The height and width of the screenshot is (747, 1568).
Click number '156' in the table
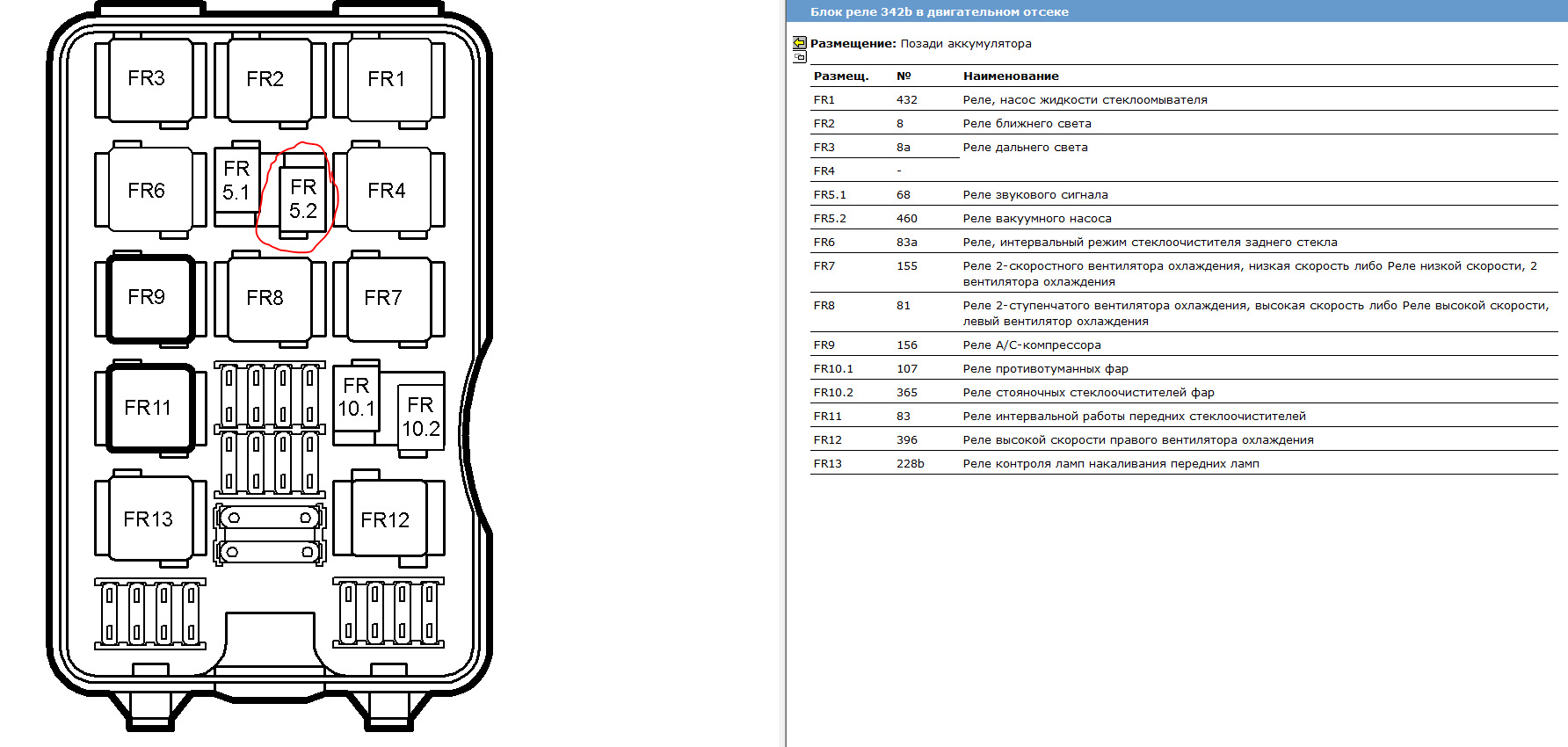[907, 345]
